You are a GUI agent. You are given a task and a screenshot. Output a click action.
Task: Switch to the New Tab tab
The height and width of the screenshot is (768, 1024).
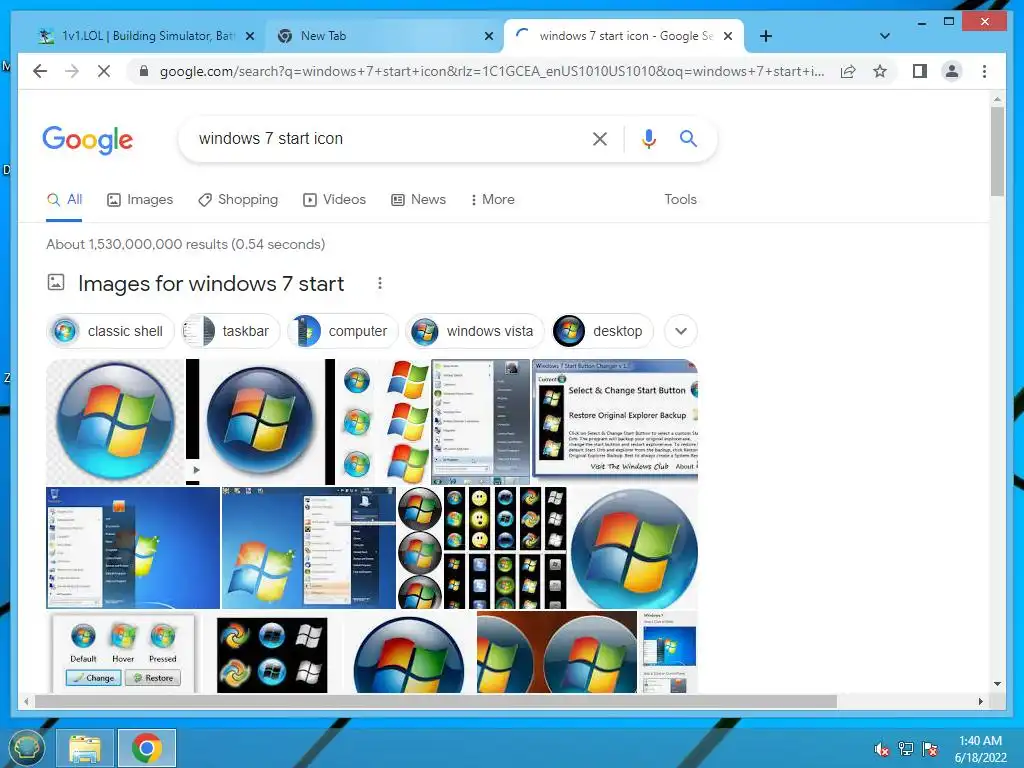coord(384,37)
